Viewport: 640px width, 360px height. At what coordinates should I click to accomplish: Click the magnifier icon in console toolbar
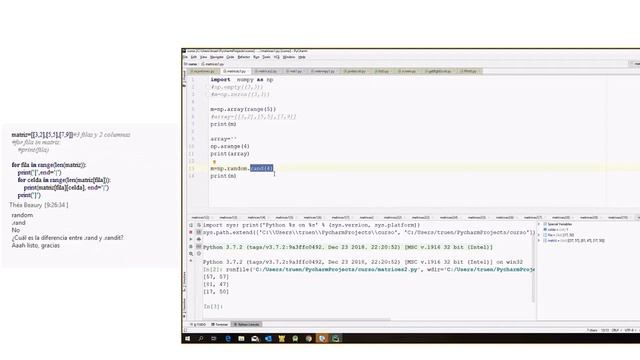[191, 254]
